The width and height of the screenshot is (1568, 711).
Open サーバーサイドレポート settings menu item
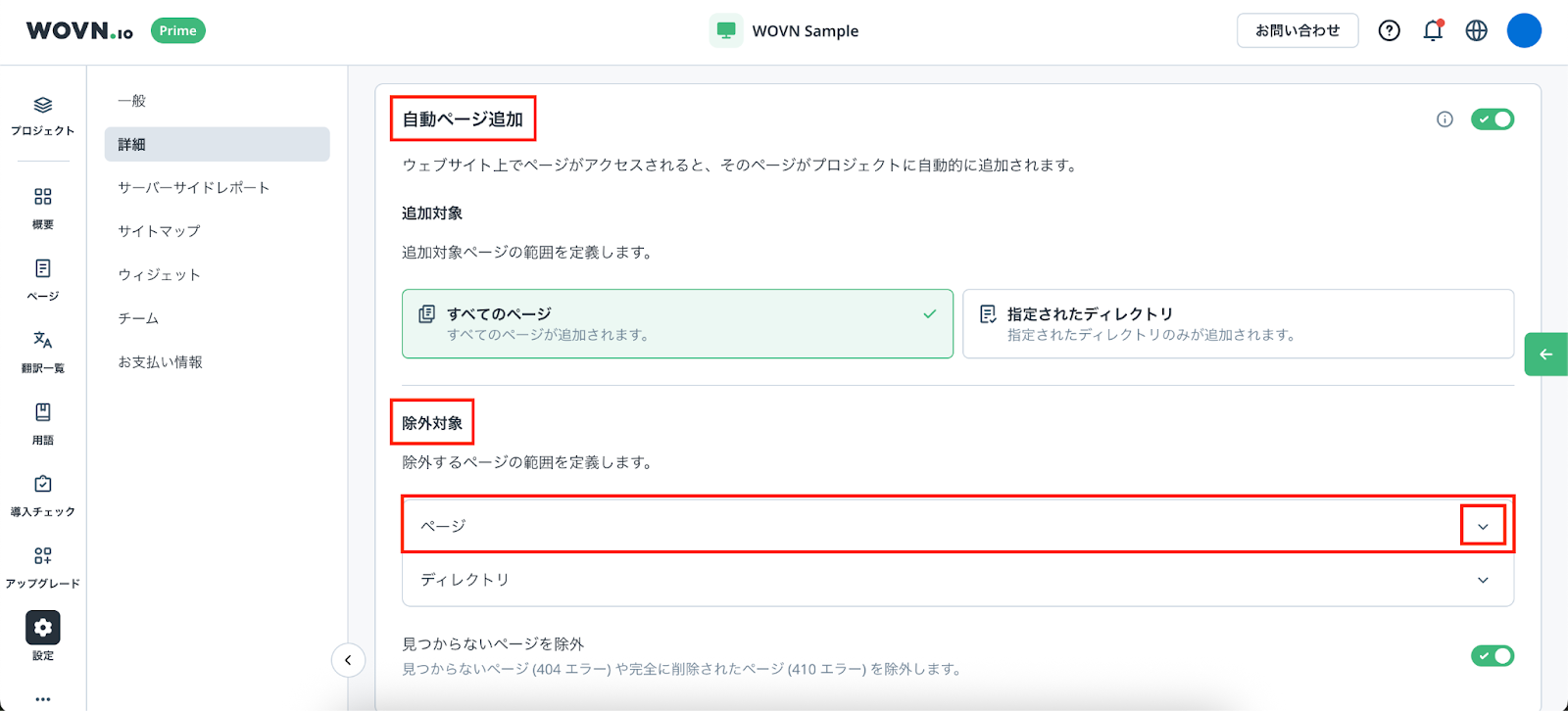pos(194,188)
